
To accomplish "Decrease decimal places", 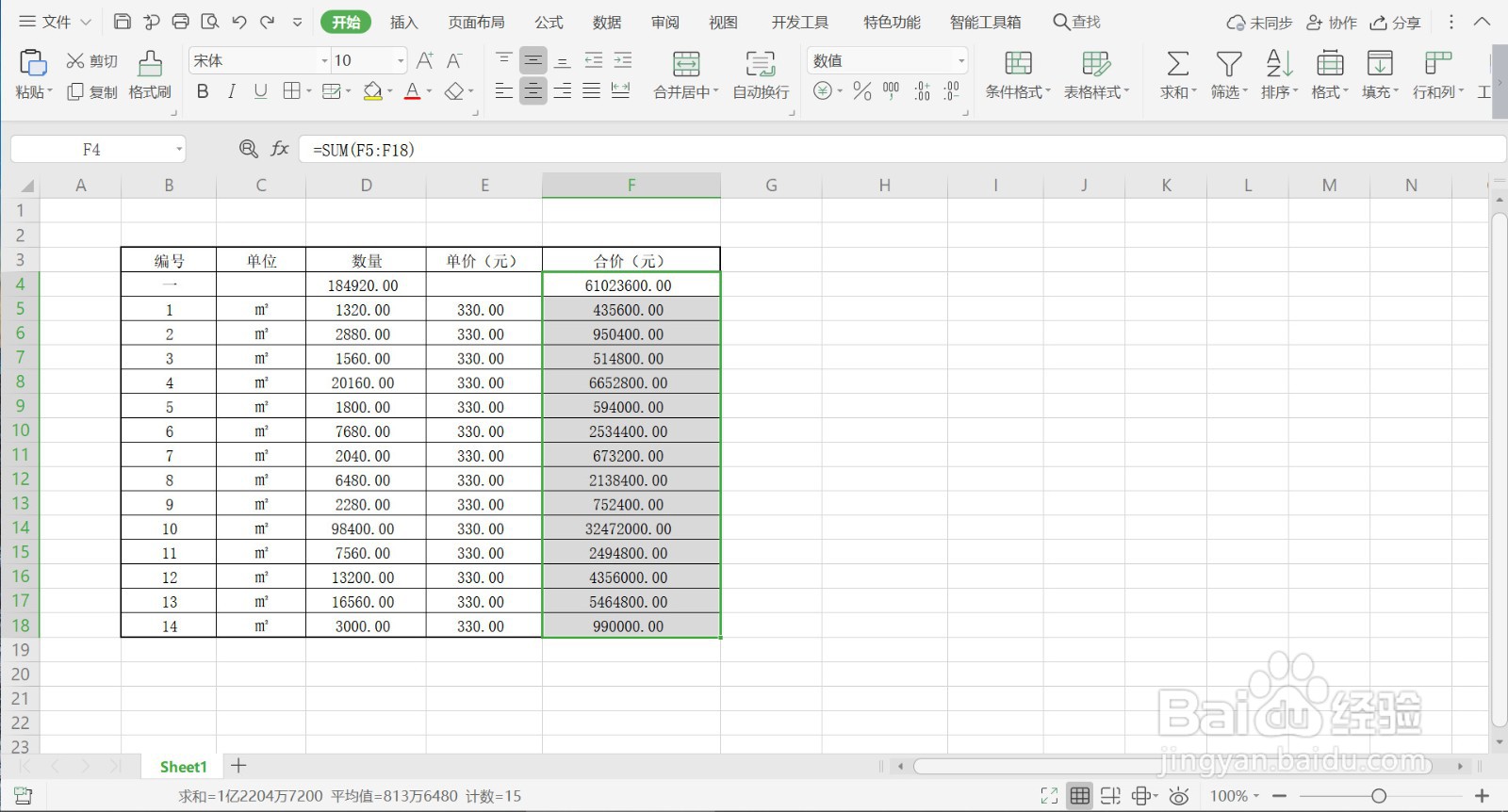I will tap(952, 91).
